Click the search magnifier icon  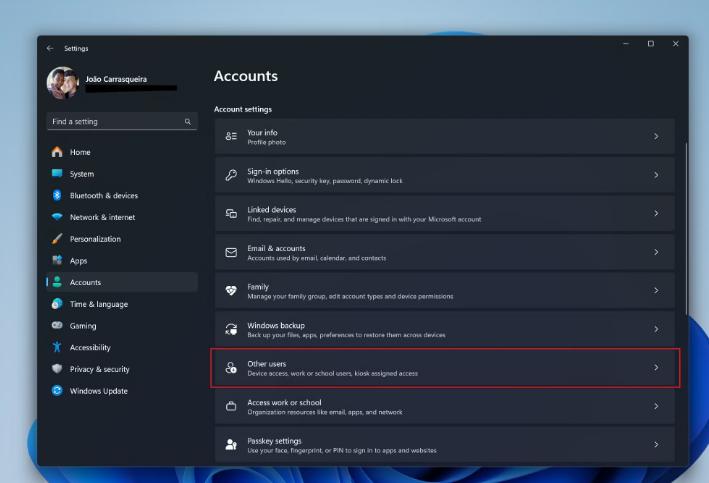click(x=188, y=121)
